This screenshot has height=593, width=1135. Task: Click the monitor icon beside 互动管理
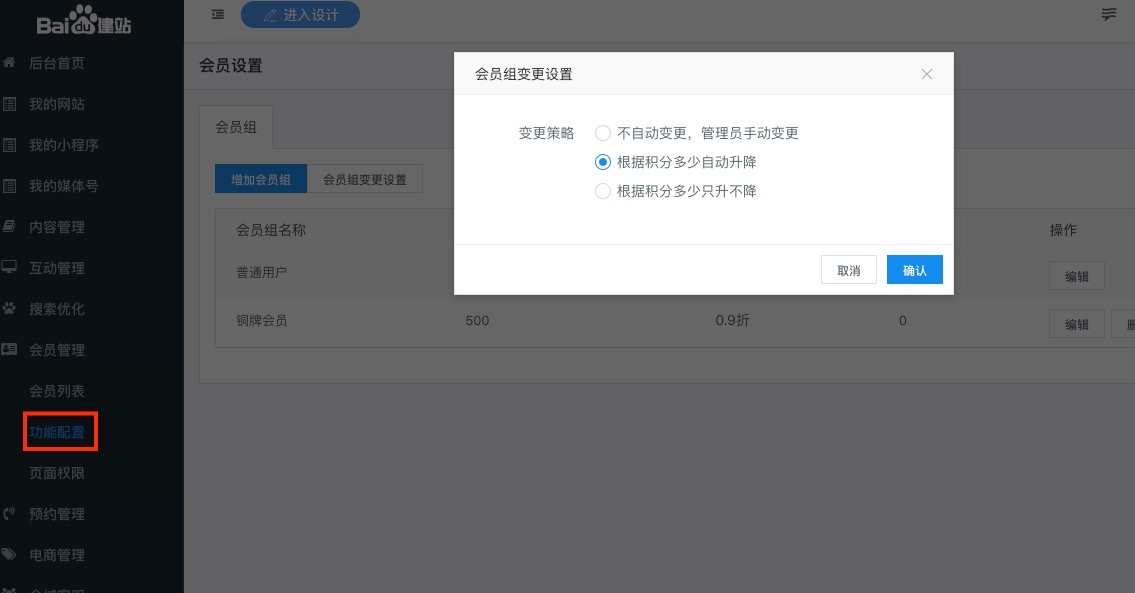pos(10,268)
